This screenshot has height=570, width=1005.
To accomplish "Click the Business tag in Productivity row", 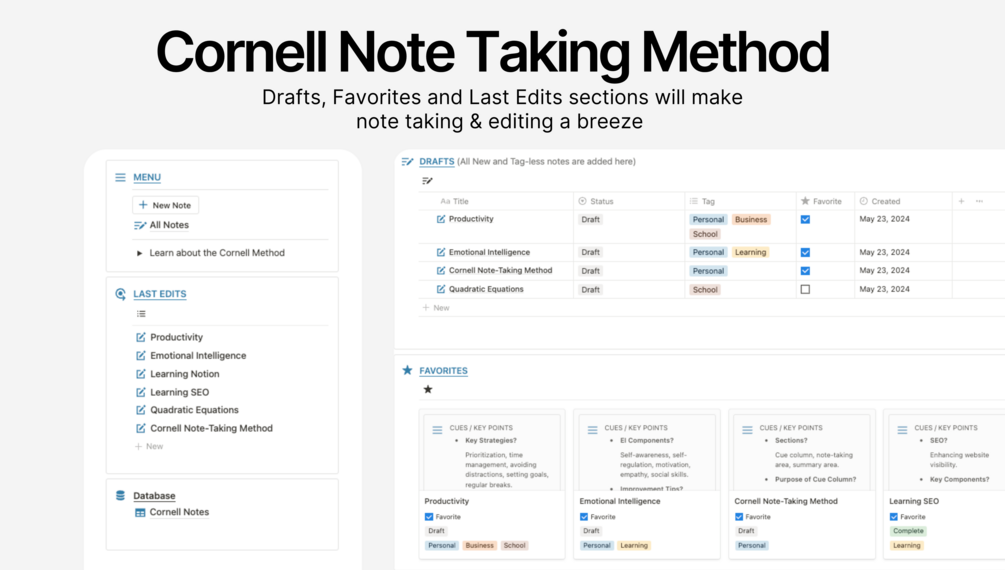I will 751,219.
